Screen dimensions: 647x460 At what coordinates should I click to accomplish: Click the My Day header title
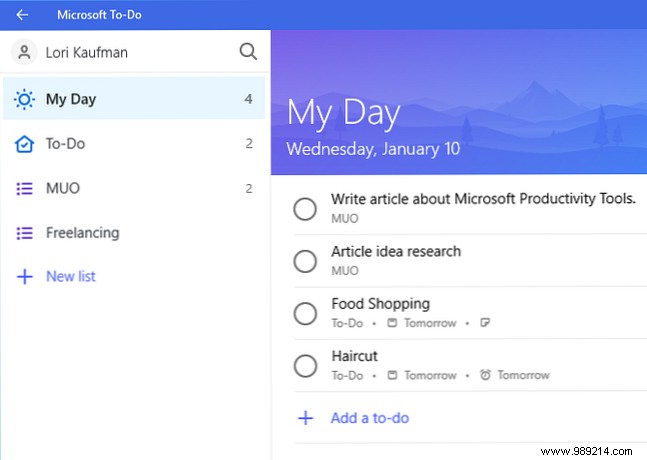(x=343, y=112)
